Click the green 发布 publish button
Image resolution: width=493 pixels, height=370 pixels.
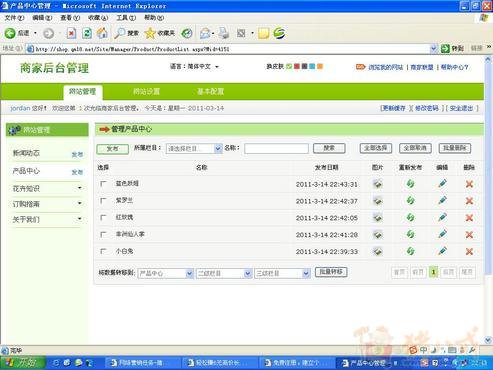point(113,149)
